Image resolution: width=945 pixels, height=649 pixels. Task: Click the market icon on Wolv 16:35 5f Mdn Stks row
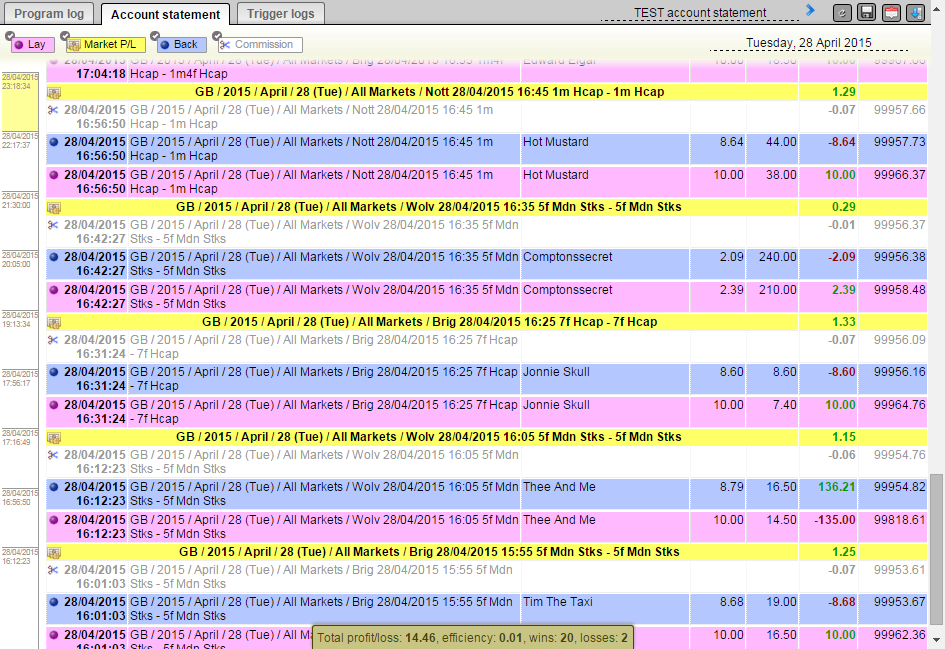click(x=54, y=208)
